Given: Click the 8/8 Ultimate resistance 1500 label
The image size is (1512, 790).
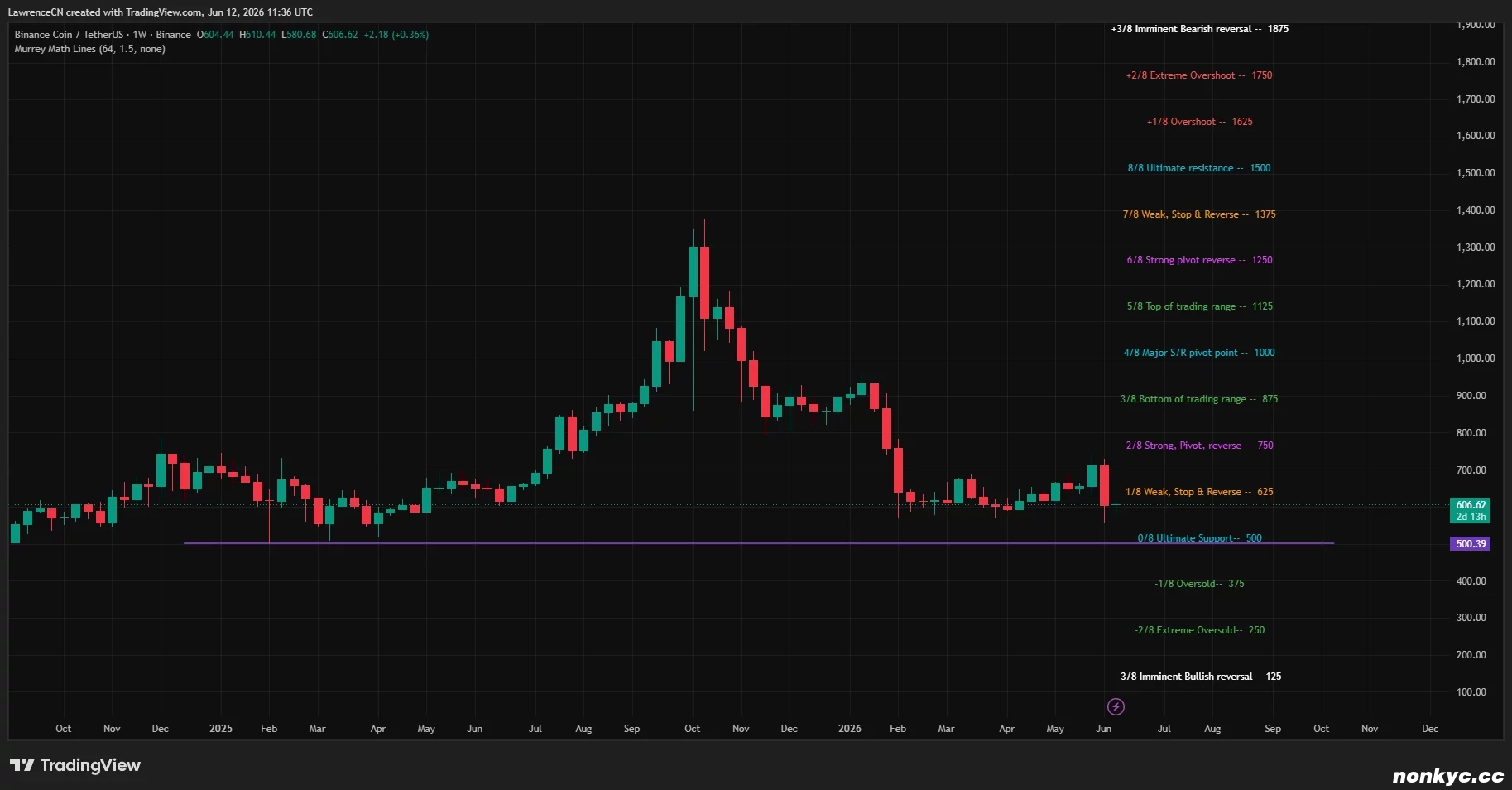Looking at the screenshot, I should 1198,168.
